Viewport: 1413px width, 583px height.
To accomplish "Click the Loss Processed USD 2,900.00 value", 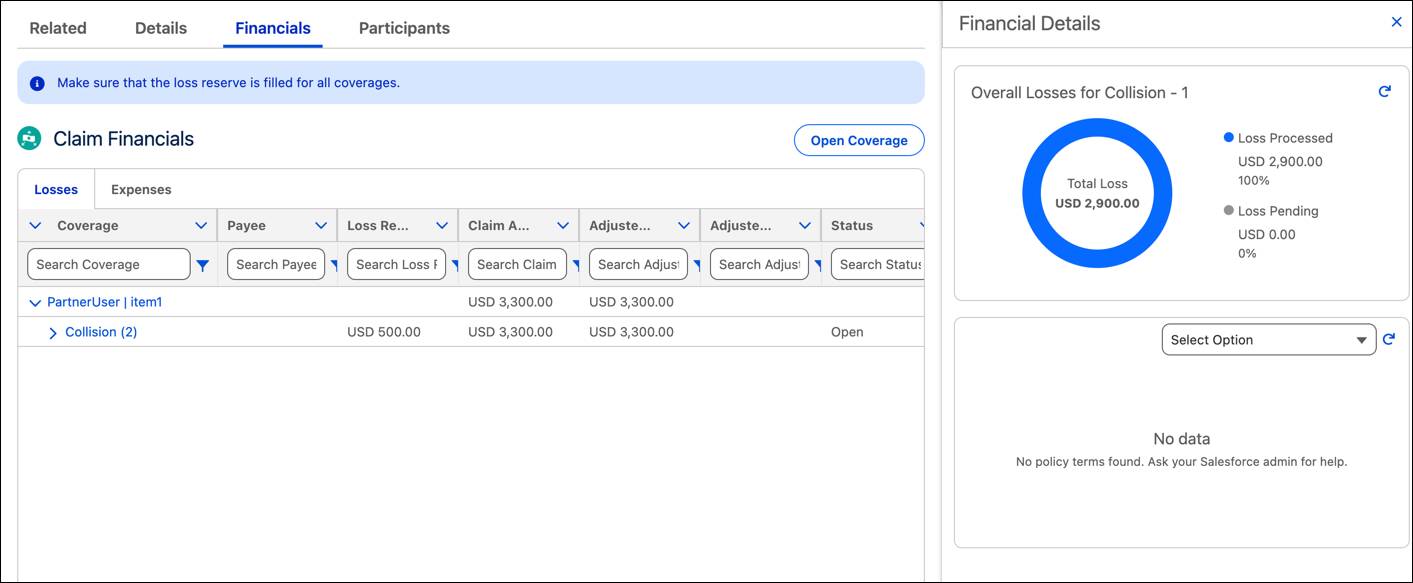I will click(1280, 162).
